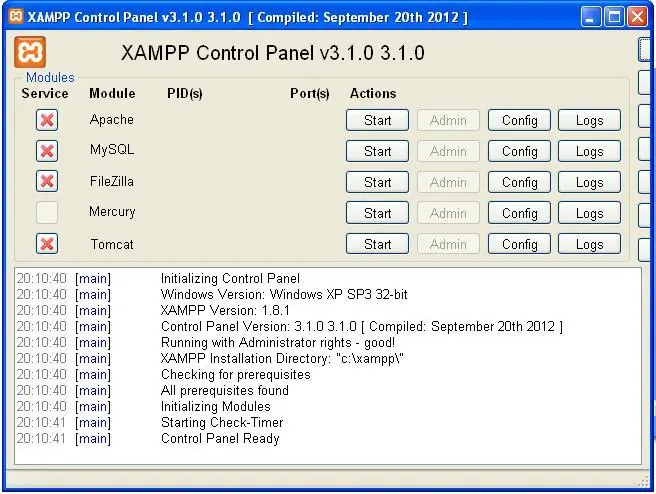Image resolution: width=656 pixels, height=494 pixels.
Task: Click the 'XAMPP Installation Directory' log line
Action: click(282, 358)
